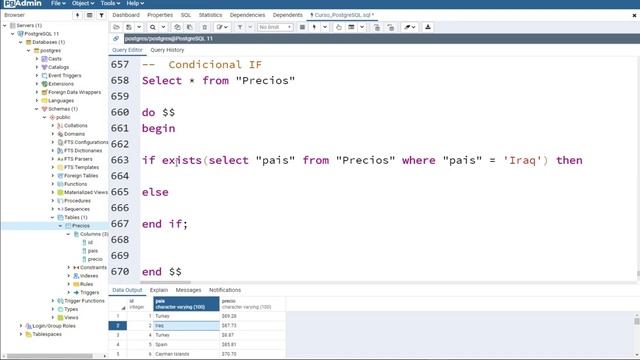Open the Query History tab
The height and width of the screenshot is (360, 640).
point(167,50)
